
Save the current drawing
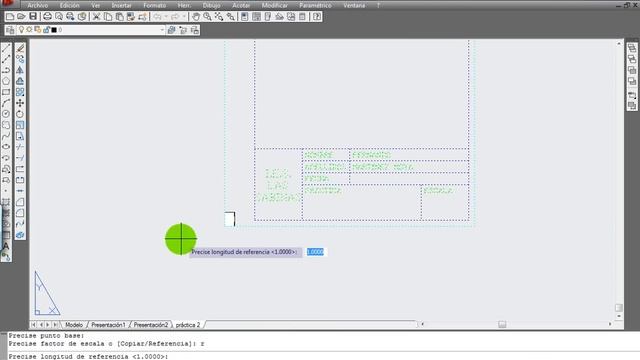(x=33, y=17)
